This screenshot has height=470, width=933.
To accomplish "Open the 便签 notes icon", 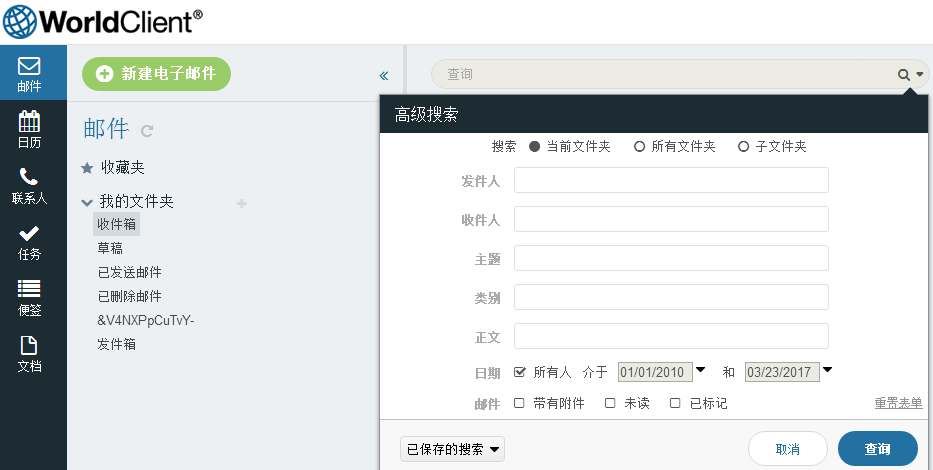I will pos(29,288).
